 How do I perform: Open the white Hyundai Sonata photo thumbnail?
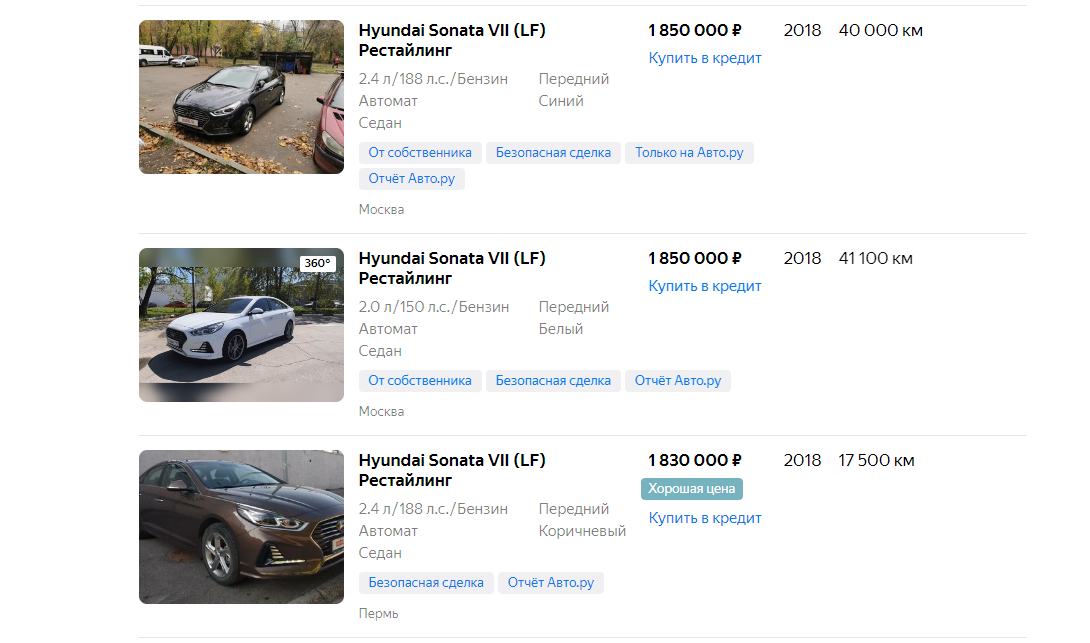coord(241,325)
